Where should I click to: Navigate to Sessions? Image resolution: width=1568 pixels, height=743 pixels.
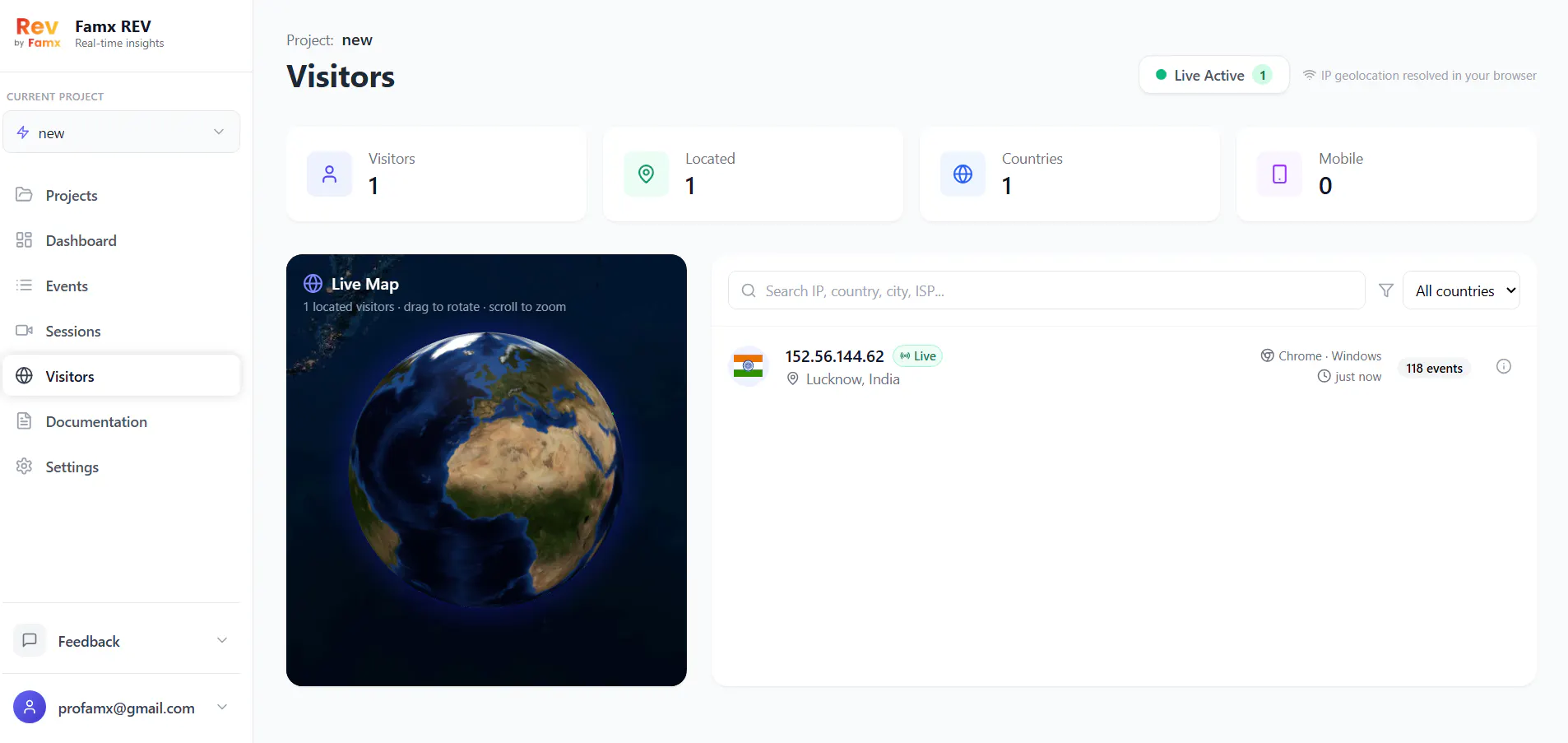click(122, 331)
